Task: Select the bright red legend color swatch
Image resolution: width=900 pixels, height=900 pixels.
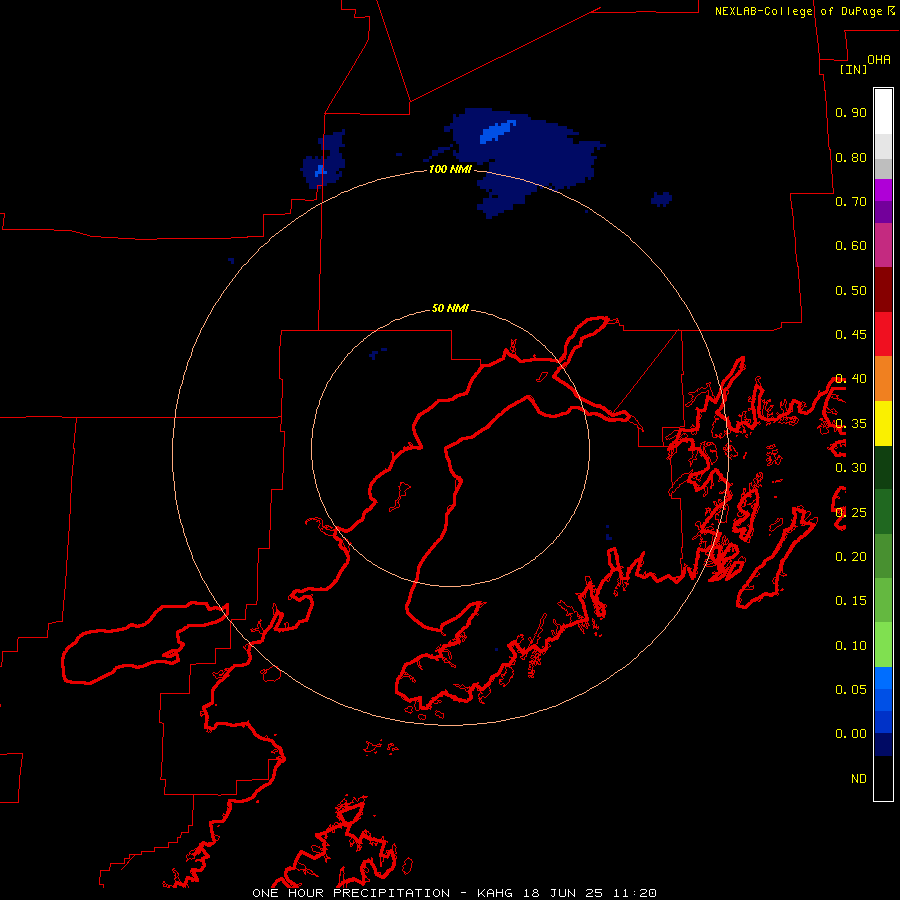Action: point(883,334)
